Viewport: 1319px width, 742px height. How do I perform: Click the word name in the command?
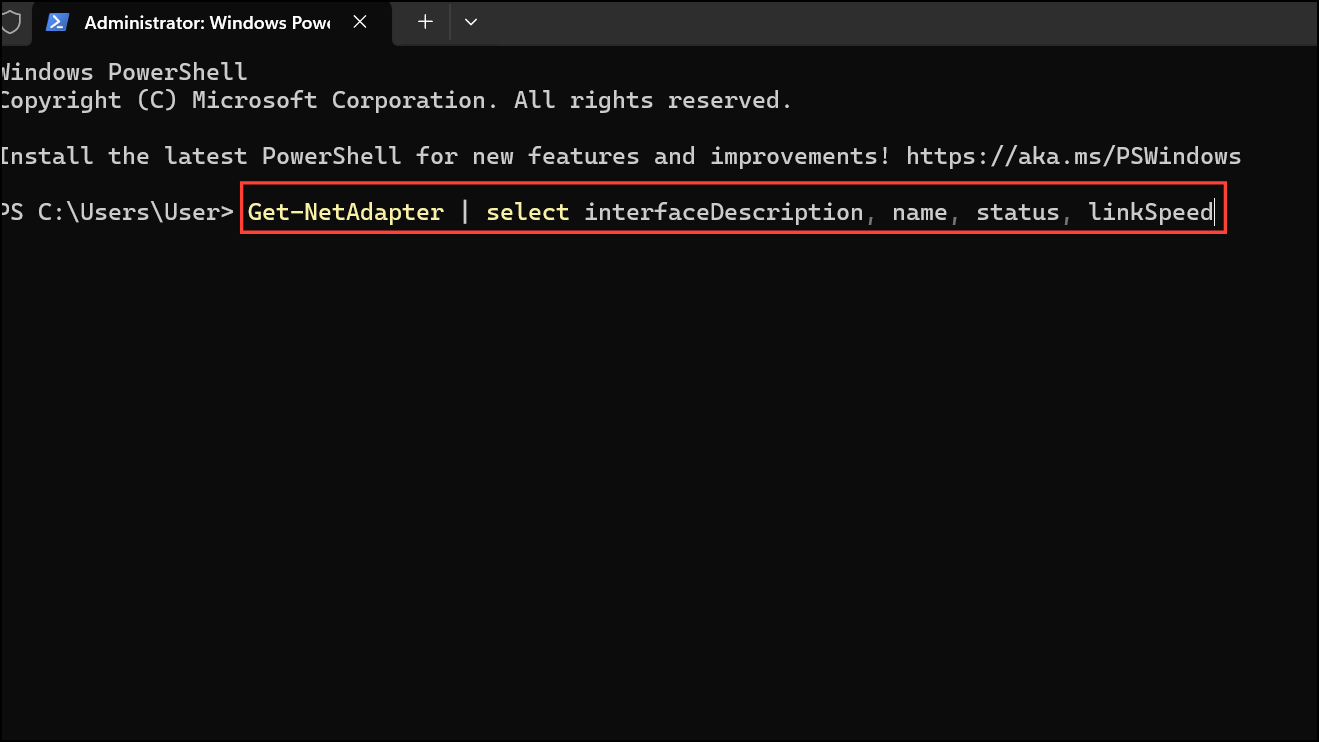[922, 212]
